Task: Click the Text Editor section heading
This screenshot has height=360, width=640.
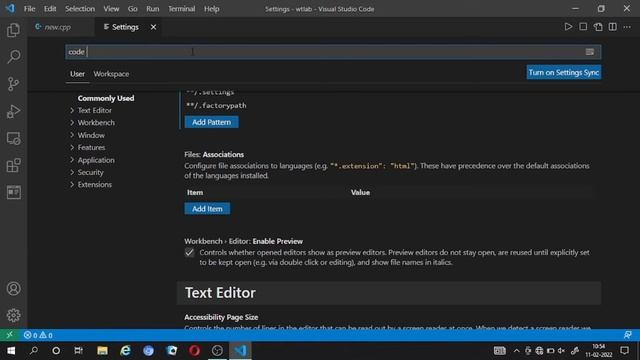Action: pyautogui.click(x=220, y=293)
